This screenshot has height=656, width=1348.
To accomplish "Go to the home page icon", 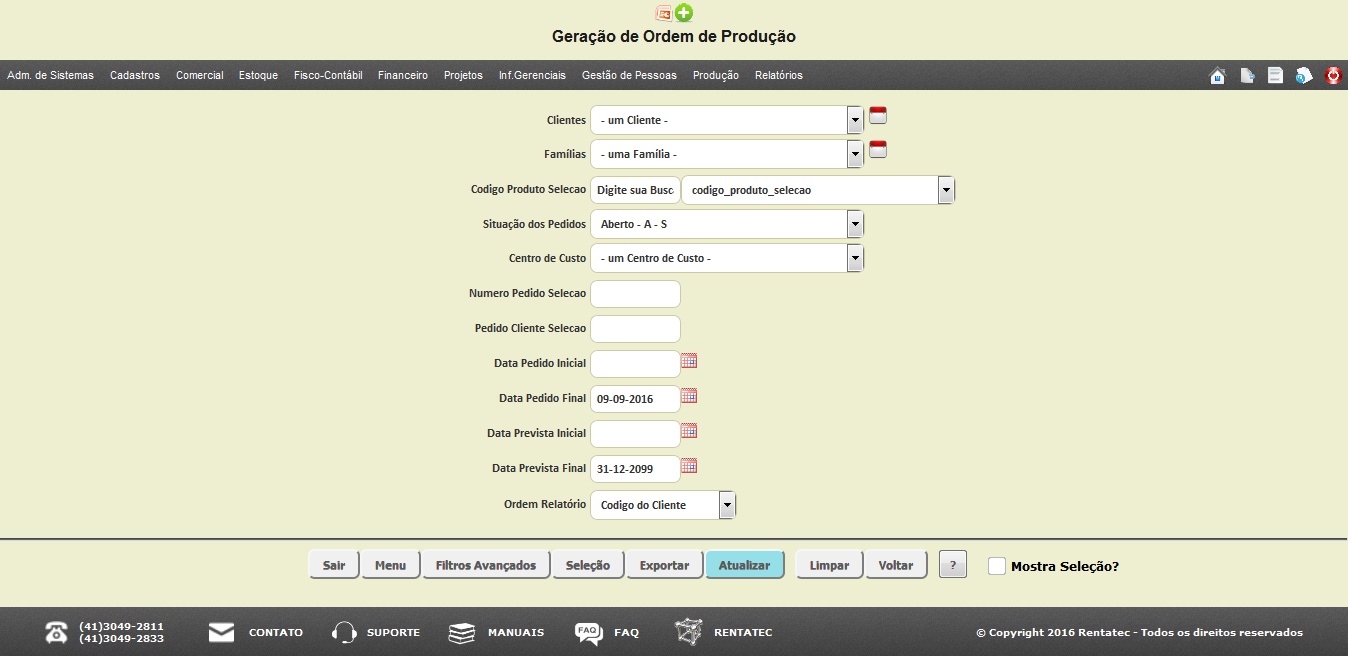I will [x=1217, y=75].
